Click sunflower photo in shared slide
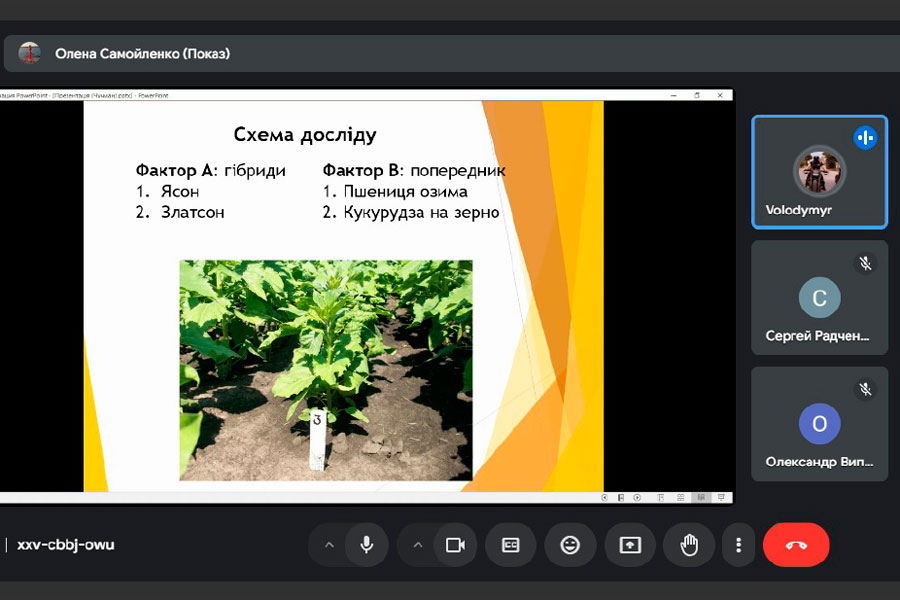The image size is (900, 600). click(x=325, y=370)
